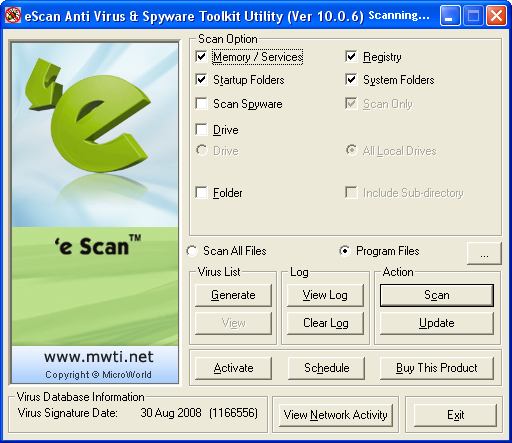
Task: Click the 30 Aug 2008 signature date
Action: click(x=171, y=413)
